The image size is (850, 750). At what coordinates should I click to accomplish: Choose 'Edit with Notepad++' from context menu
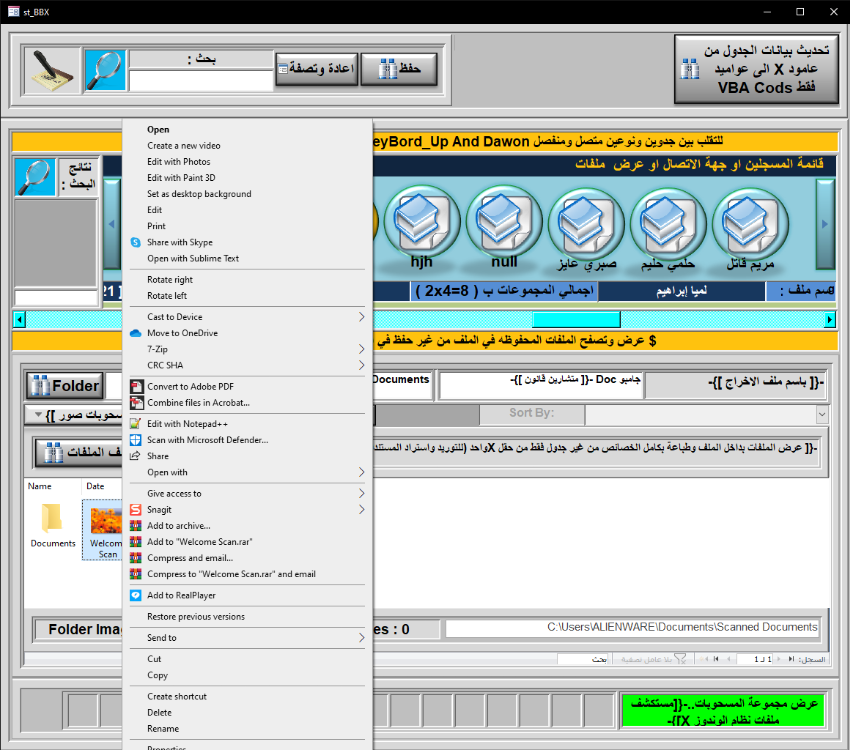(188, 424)
